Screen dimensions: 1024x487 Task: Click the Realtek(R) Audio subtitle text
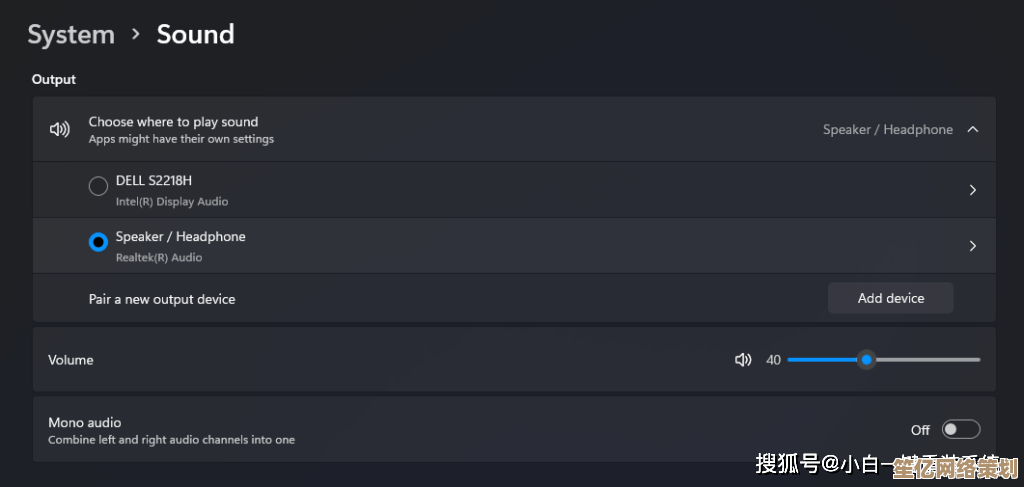(x=159, y=258)
